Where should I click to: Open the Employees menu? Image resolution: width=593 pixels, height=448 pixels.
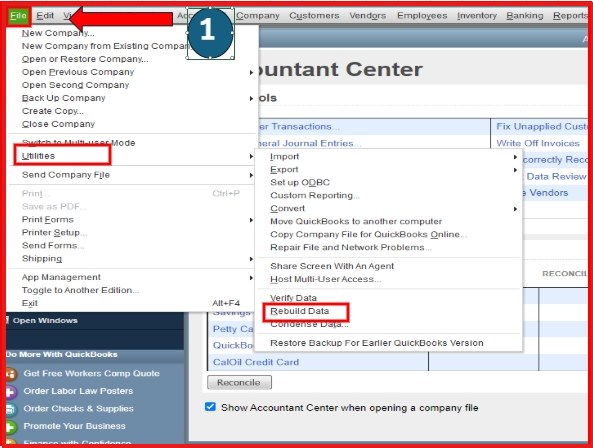point(422,16)
